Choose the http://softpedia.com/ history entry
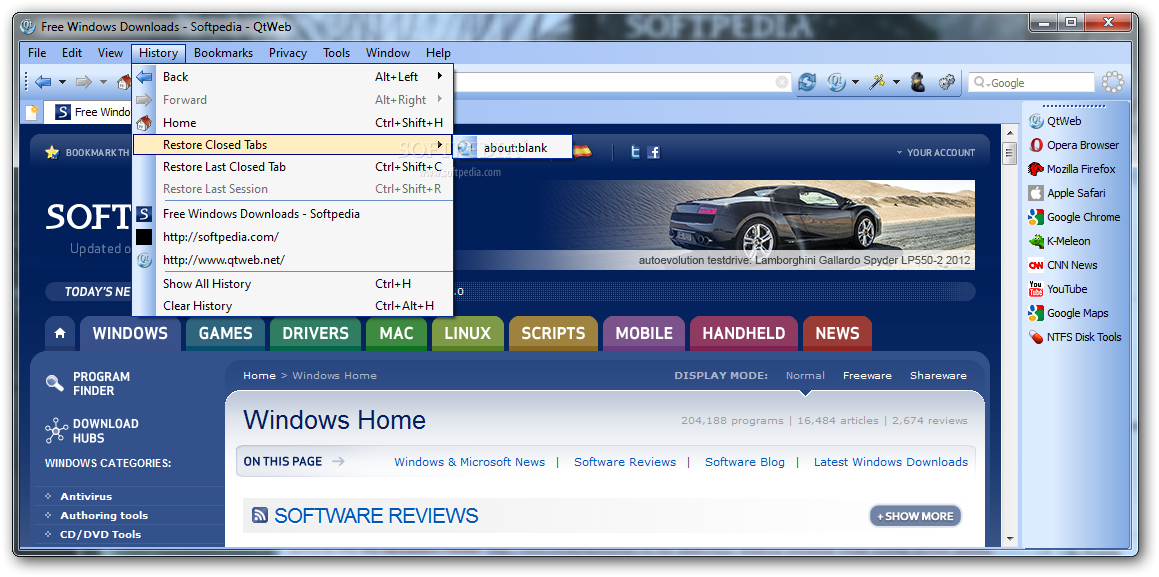 [293, 237]
